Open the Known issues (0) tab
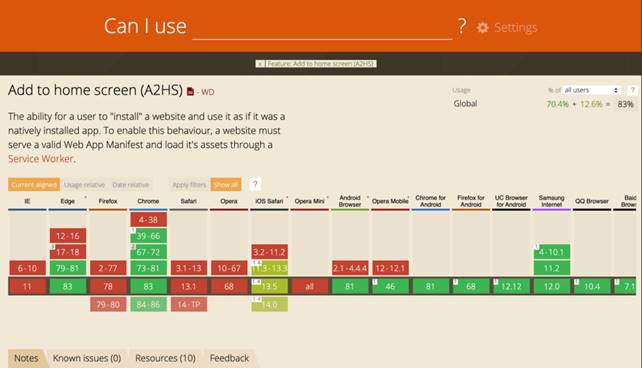The height and width of the screenshot is (368, 642). (x=87, y=358)
